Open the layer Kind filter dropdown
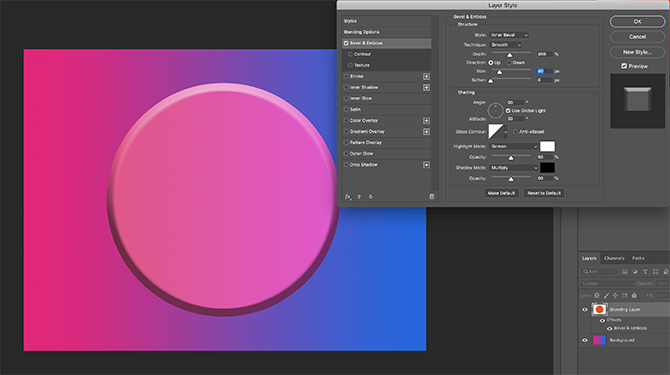The height and width of the screenshot is (375, 670). (x=599, y=272)
